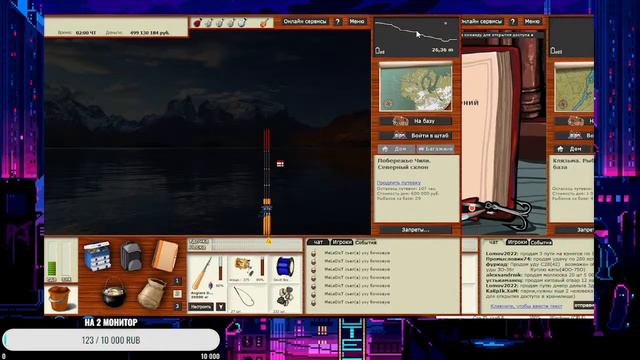
Task: Click Lomov2022 first chat message
Action: point(540,253)
